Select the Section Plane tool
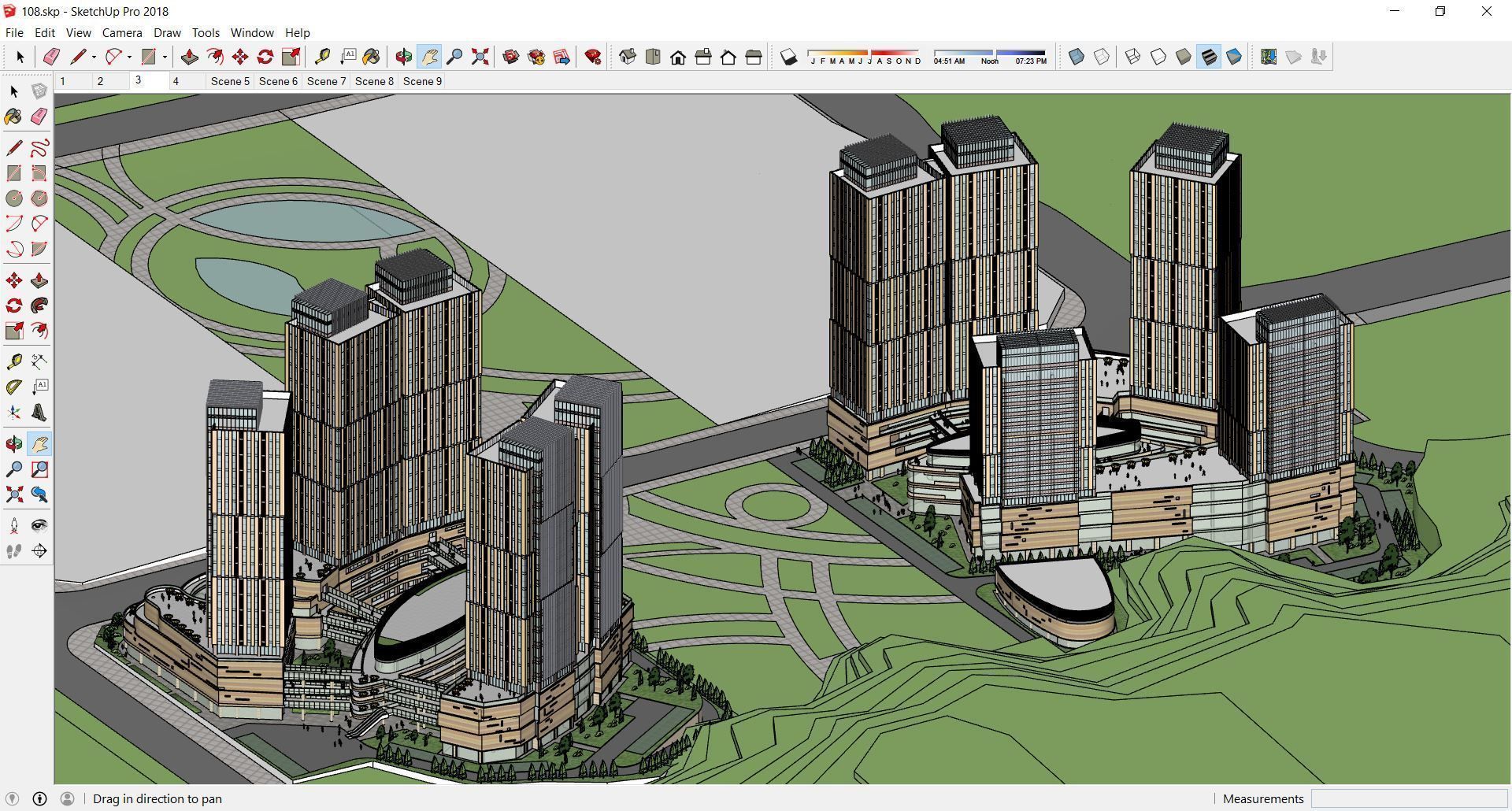The height and width of the screenshot is (811, 1512). (x=39, y=551)
